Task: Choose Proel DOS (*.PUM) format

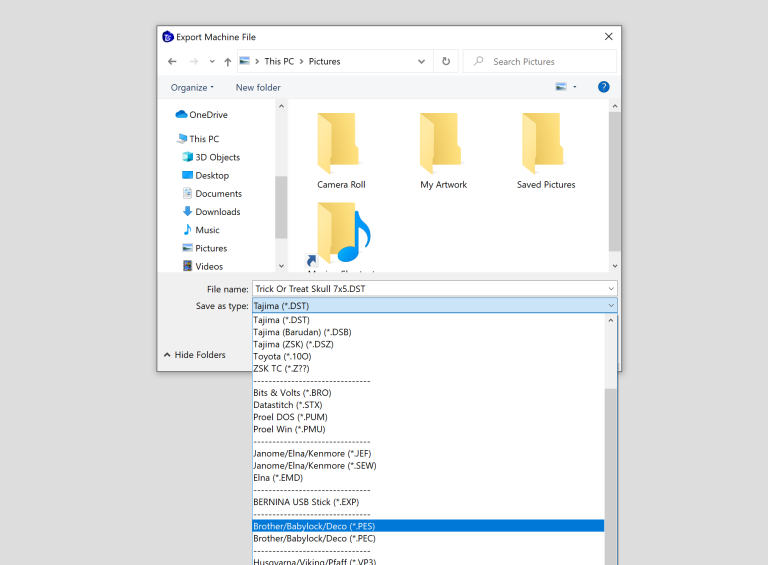Action: click(428, 417)
